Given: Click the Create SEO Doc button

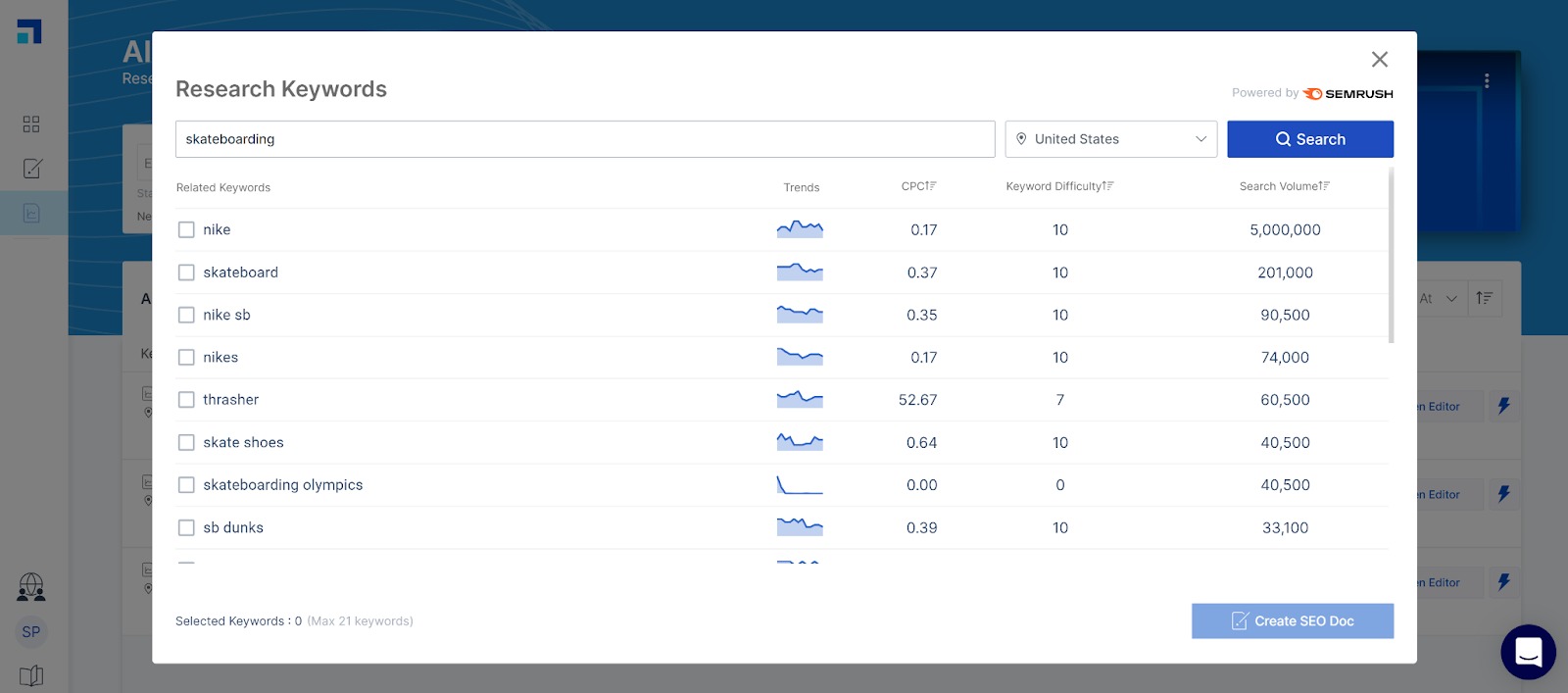Looking at the screenshot, I should (x=1292, y=621).
